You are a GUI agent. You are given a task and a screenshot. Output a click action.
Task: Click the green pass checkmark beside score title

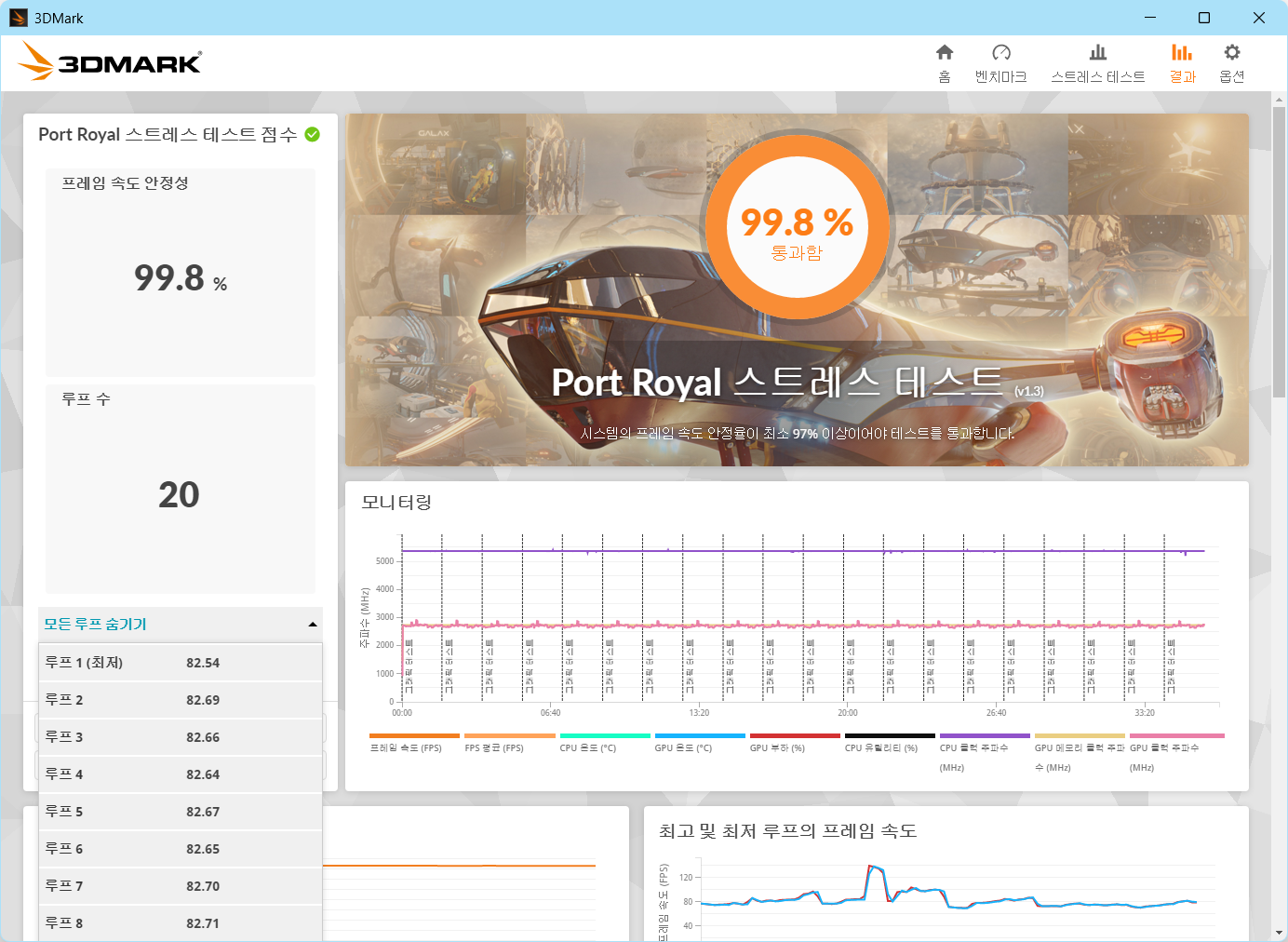click(313, 134)
